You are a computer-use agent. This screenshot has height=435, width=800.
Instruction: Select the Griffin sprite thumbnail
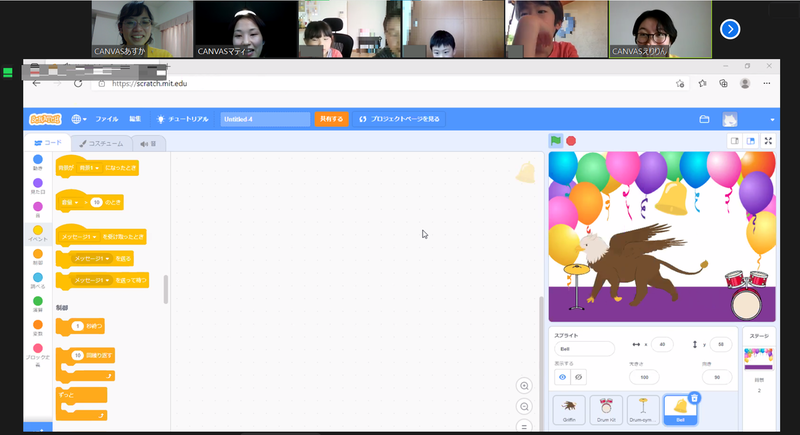[569, 409]
